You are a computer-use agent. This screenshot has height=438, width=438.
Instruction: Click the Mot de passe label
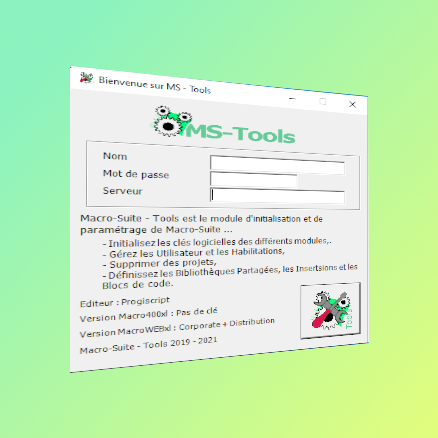(136, 174)
